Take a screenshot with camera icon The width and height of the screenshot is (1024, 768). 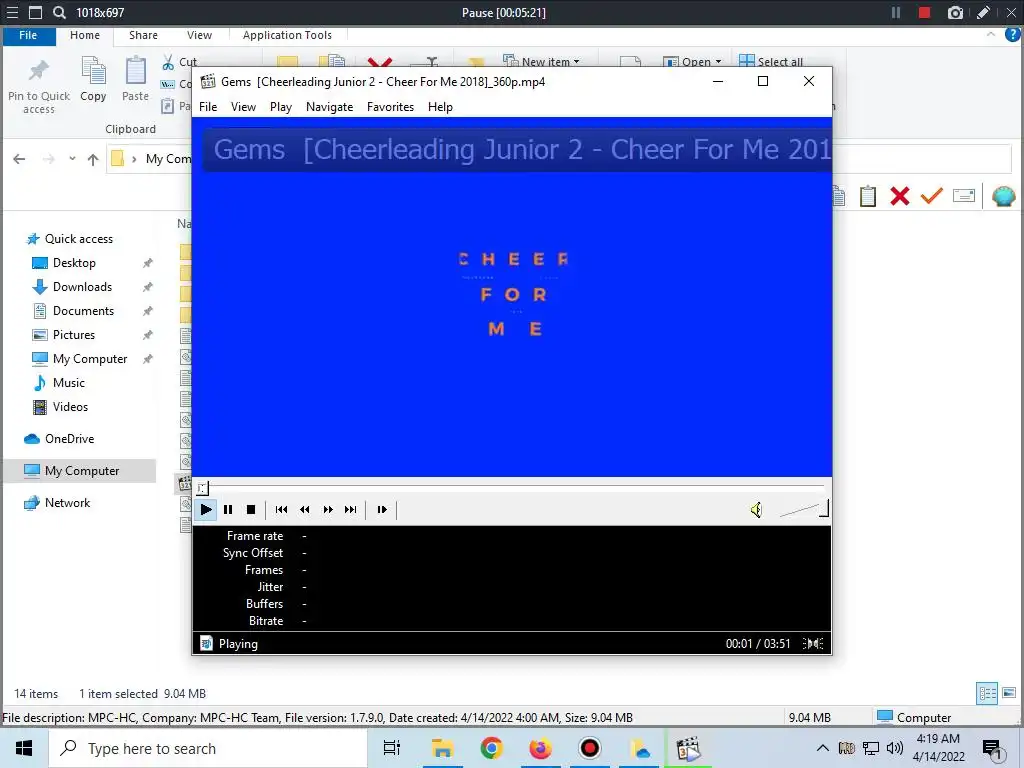955,12
